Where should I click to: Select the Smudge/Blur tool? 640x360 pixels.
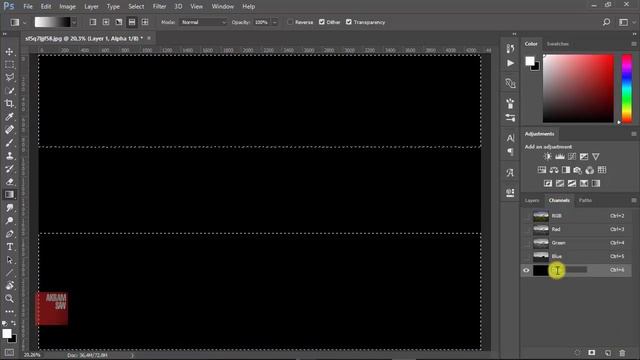(x=9, y=208)
